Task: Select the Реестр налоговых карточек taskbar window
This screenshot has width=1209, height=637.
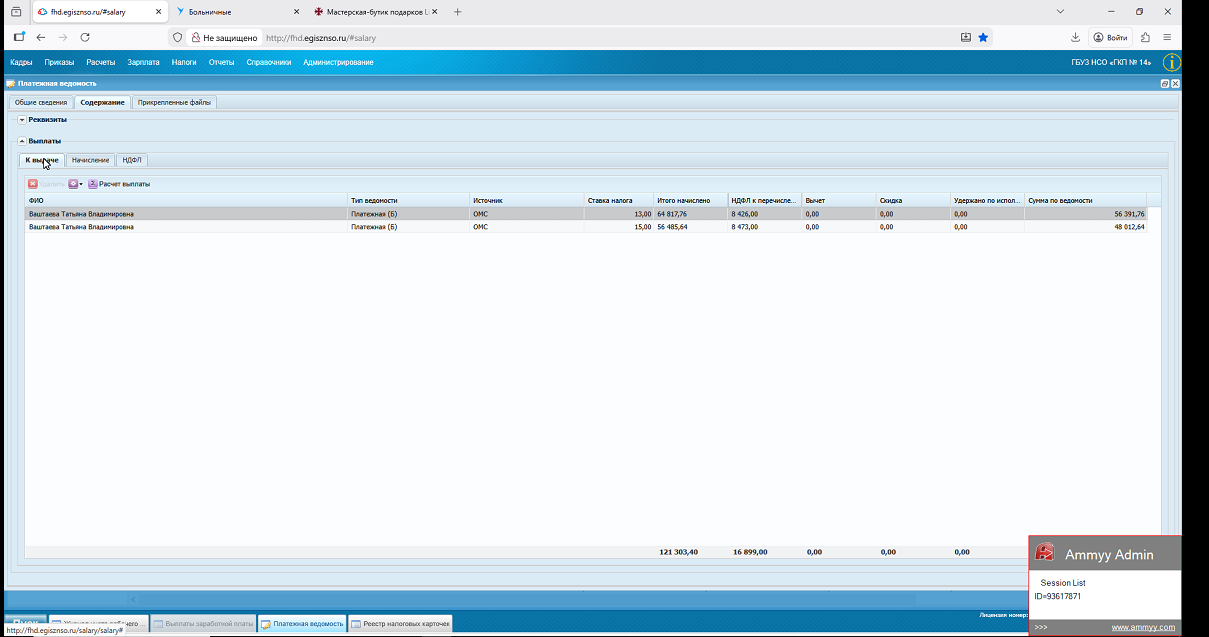Action: coord(400,624)
